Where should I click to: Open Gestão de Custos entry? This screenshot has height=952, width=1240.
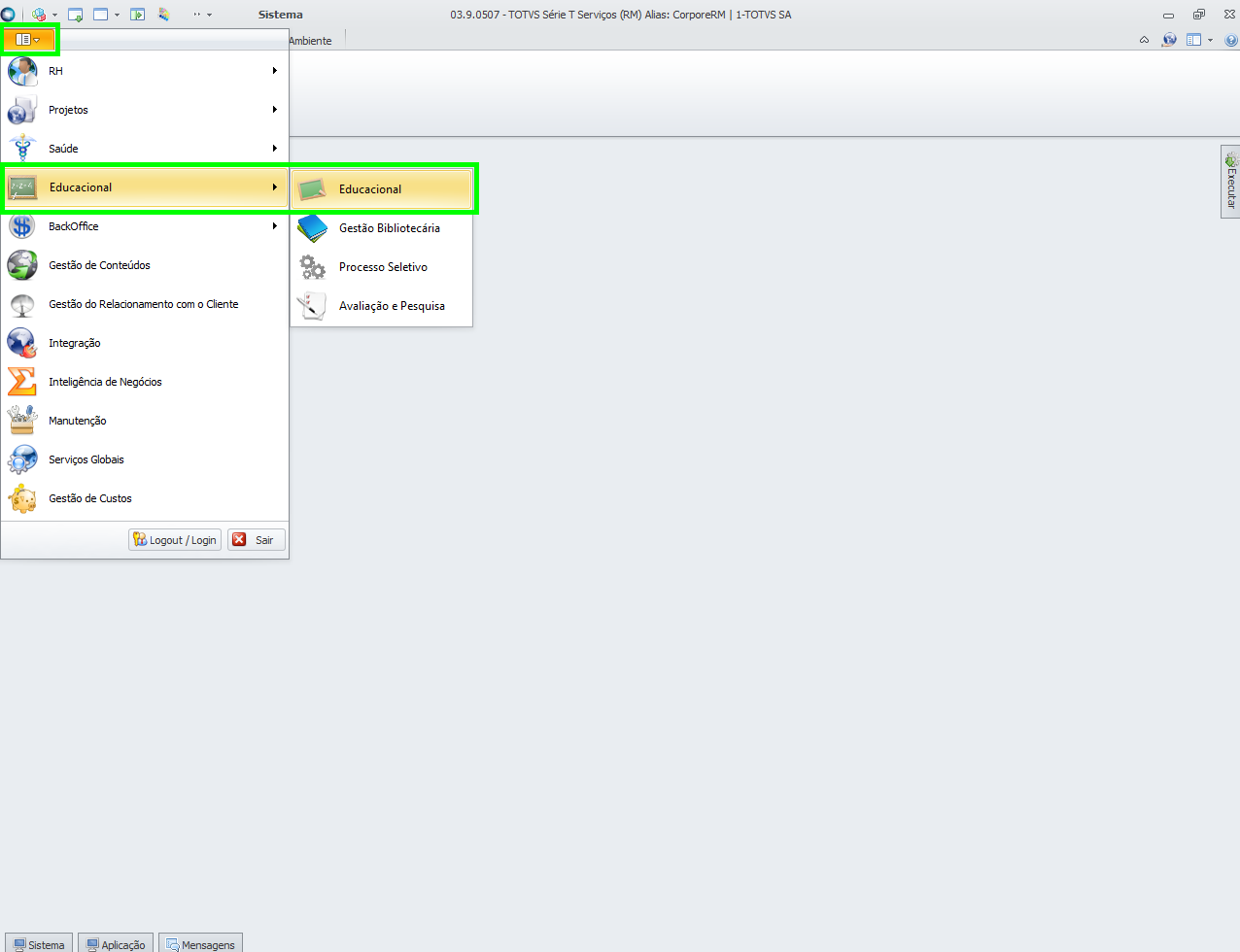[145, 498]
